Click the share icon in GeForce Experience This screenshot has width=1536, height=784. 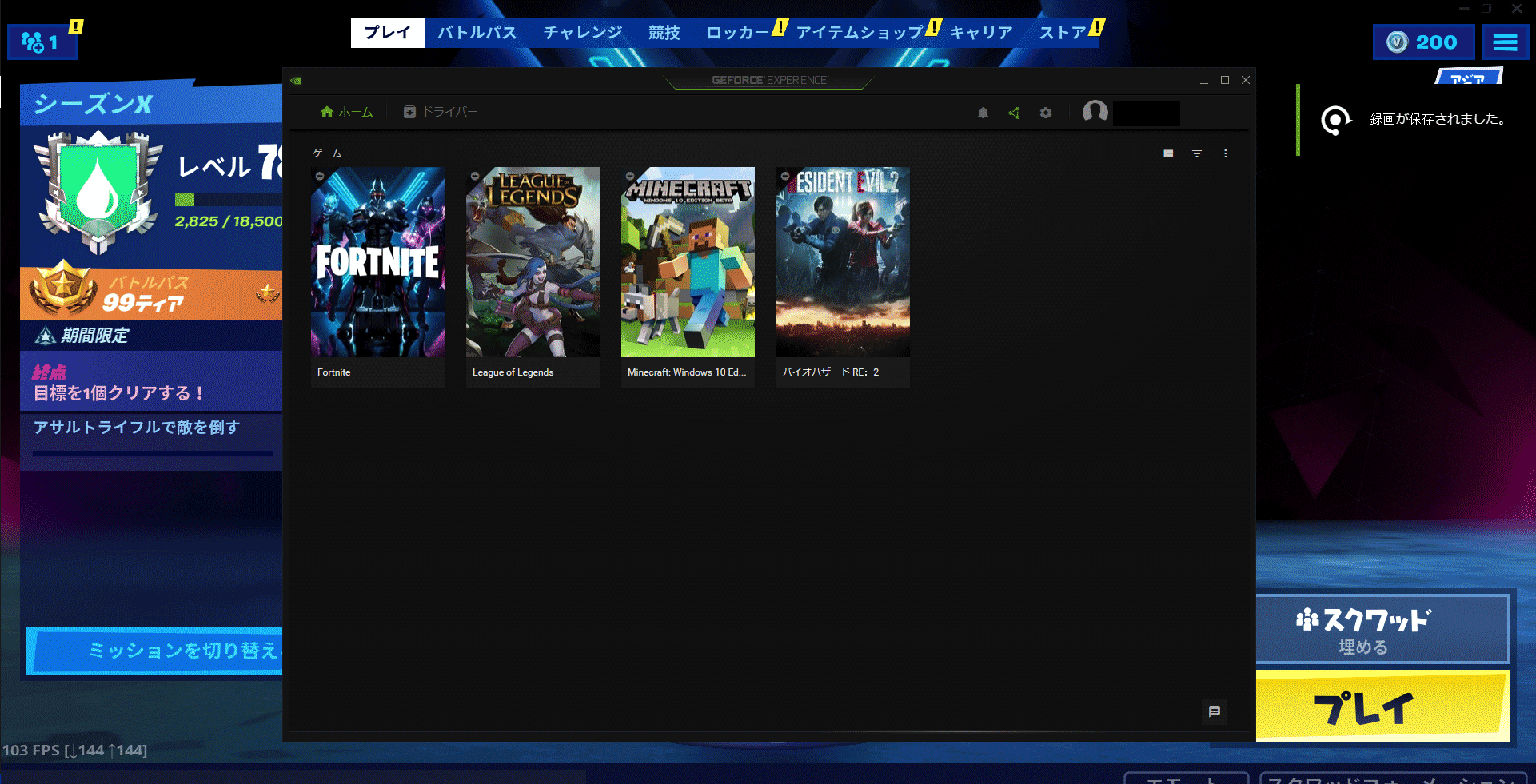pos(1014,113)
